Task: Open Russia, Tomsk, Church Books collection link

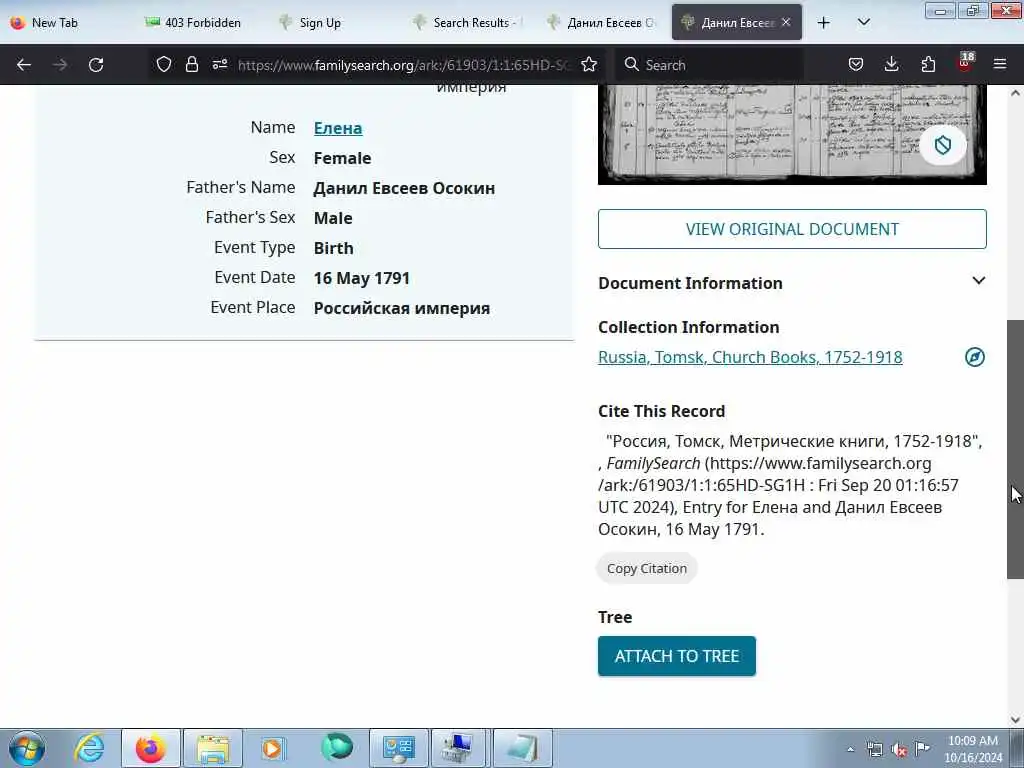Action: (750, 357)
